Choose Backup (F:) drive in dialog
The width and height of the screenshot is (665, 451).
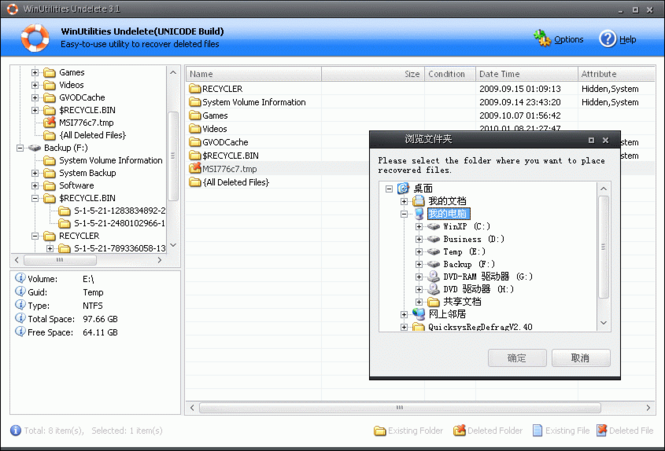click(469, 264)
